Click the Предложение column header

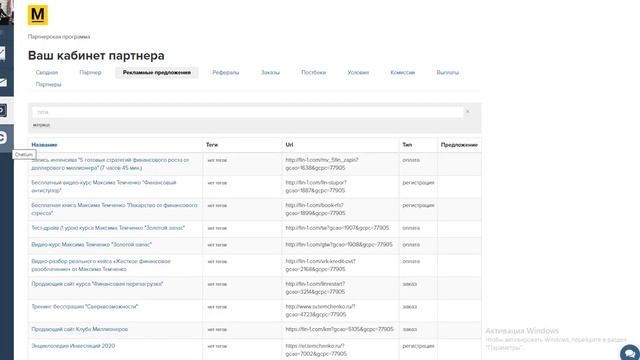pyautogui.click(x=459, y=145)
